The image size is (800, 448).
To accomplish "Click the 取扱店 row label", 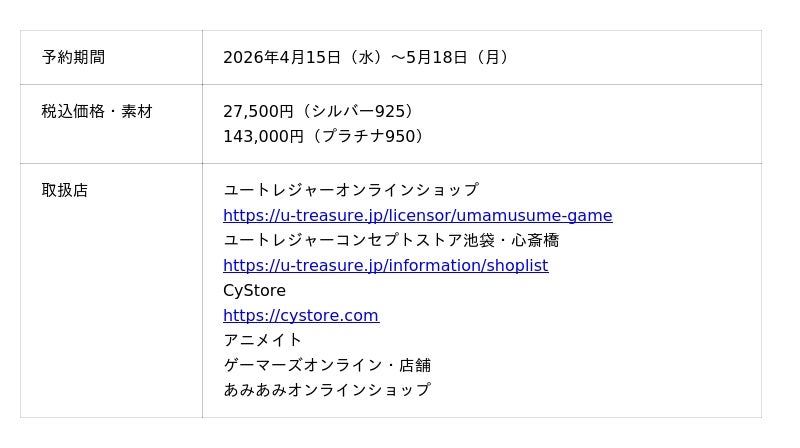I will point(65,190).
